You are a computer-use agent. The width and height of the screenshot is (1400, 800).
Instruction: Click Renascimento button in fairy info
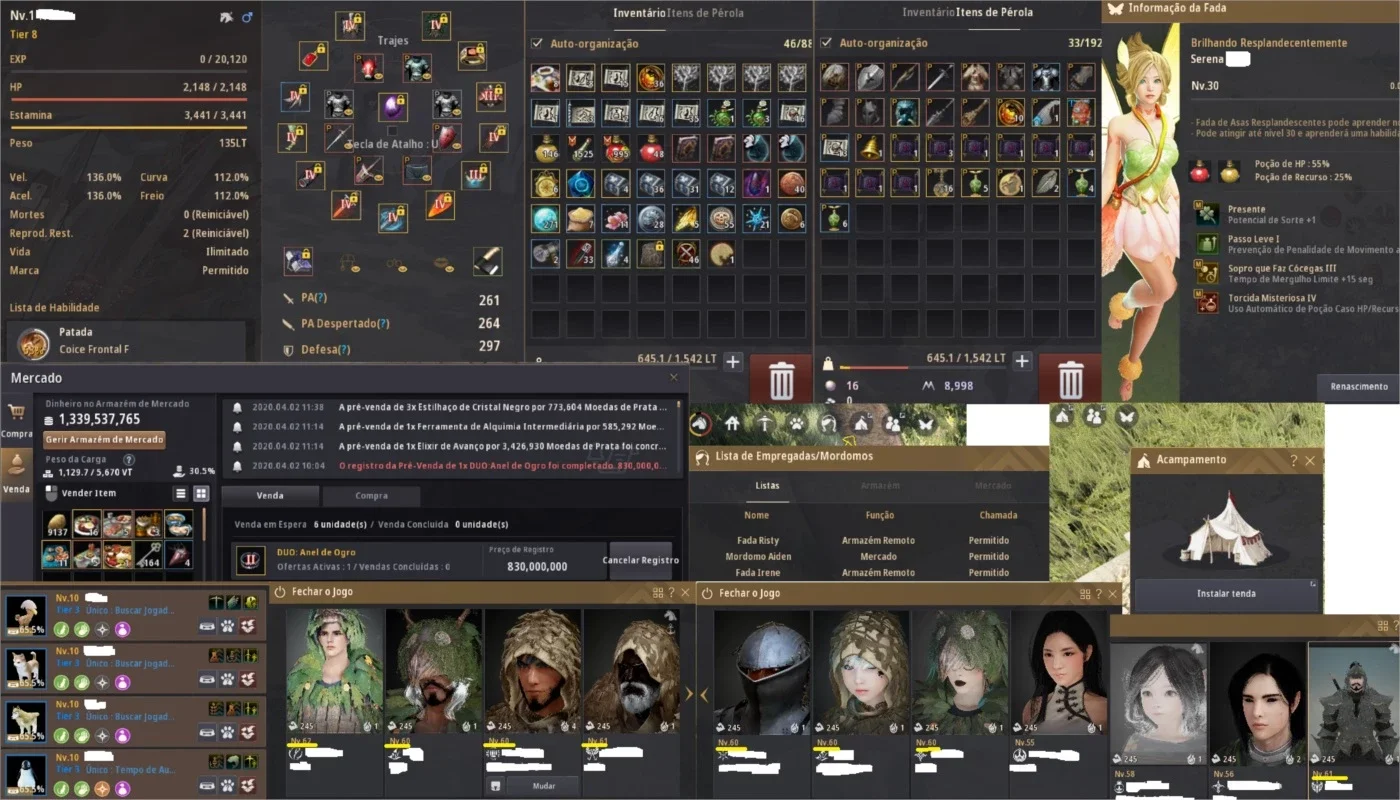pos(1359,386)
